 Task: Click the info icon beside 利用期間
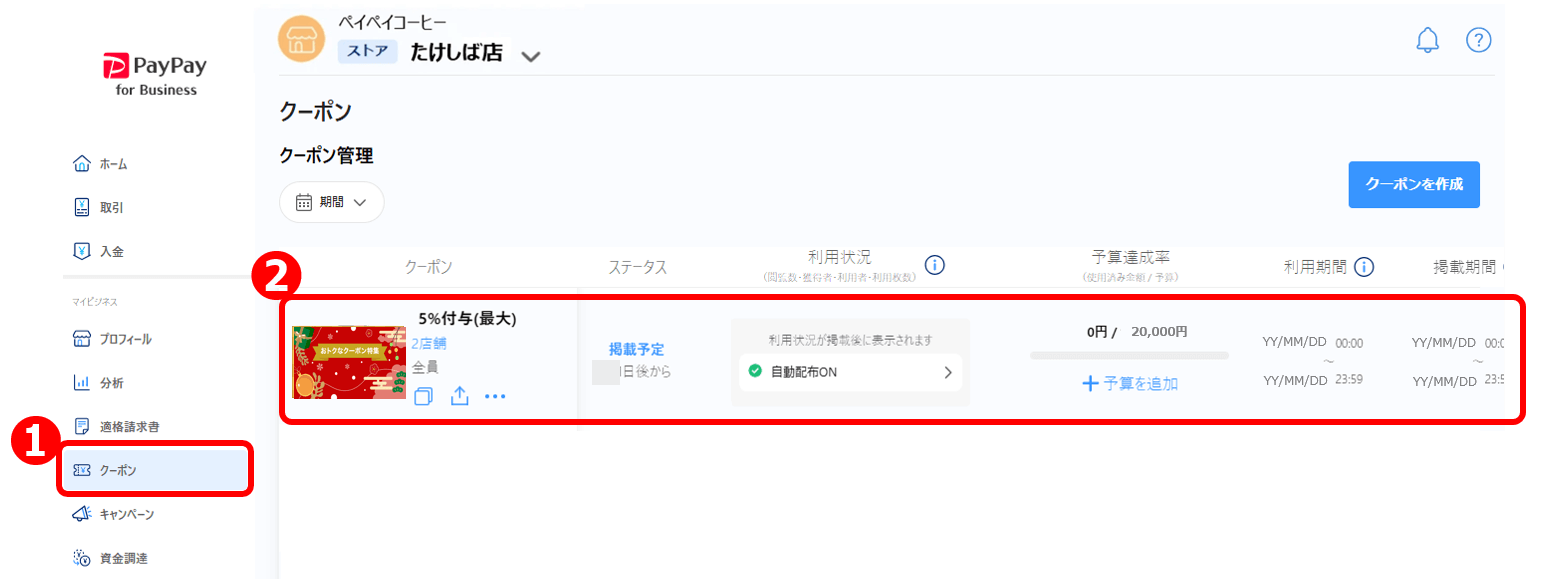point(1363,267)
